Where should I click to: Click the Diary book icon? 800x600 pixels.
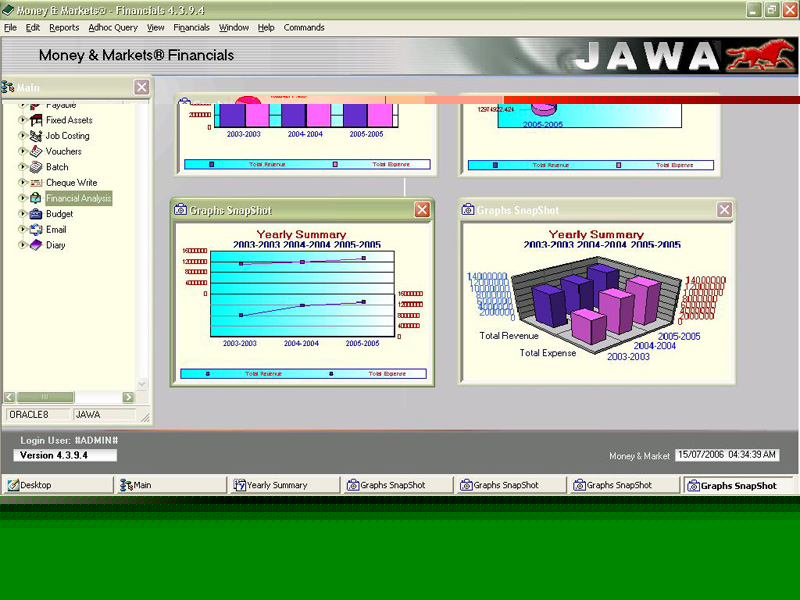[x=36, y=245]
